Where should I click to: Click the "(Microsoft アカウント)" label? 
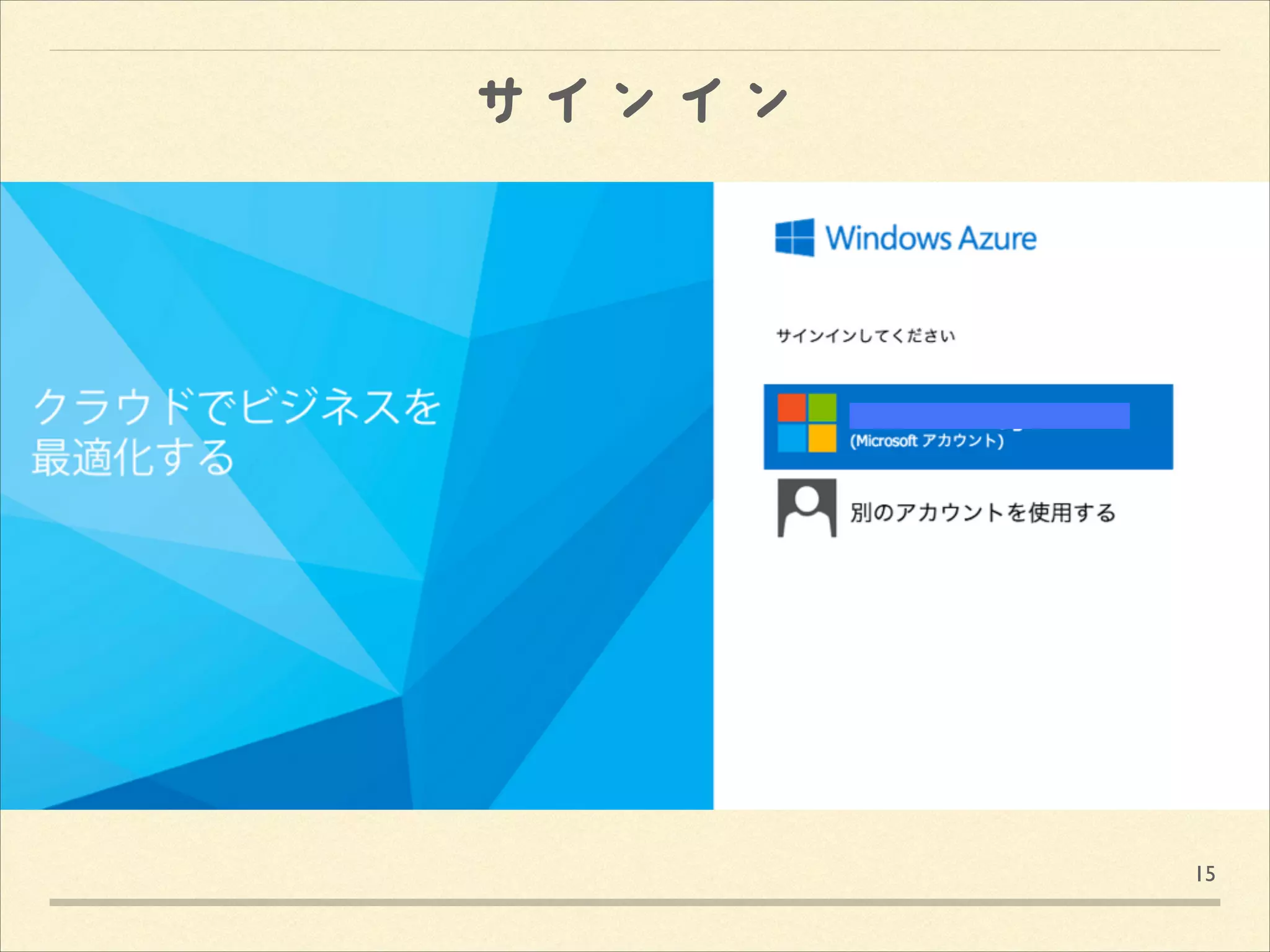(x=926, y=441)
